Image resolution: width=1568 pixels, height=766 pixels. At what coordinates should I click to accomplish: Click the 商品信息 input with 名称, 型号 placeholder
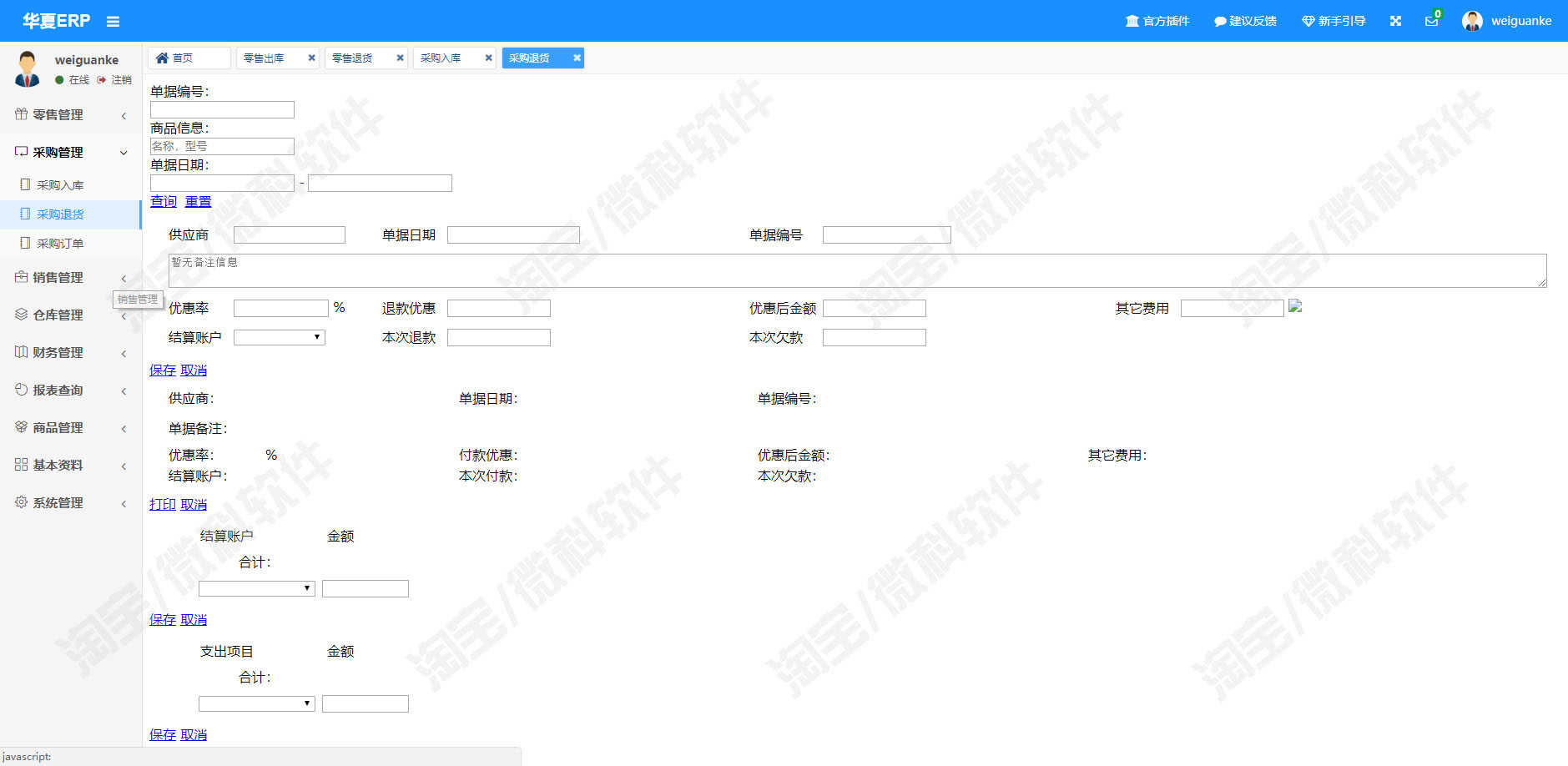222,146
